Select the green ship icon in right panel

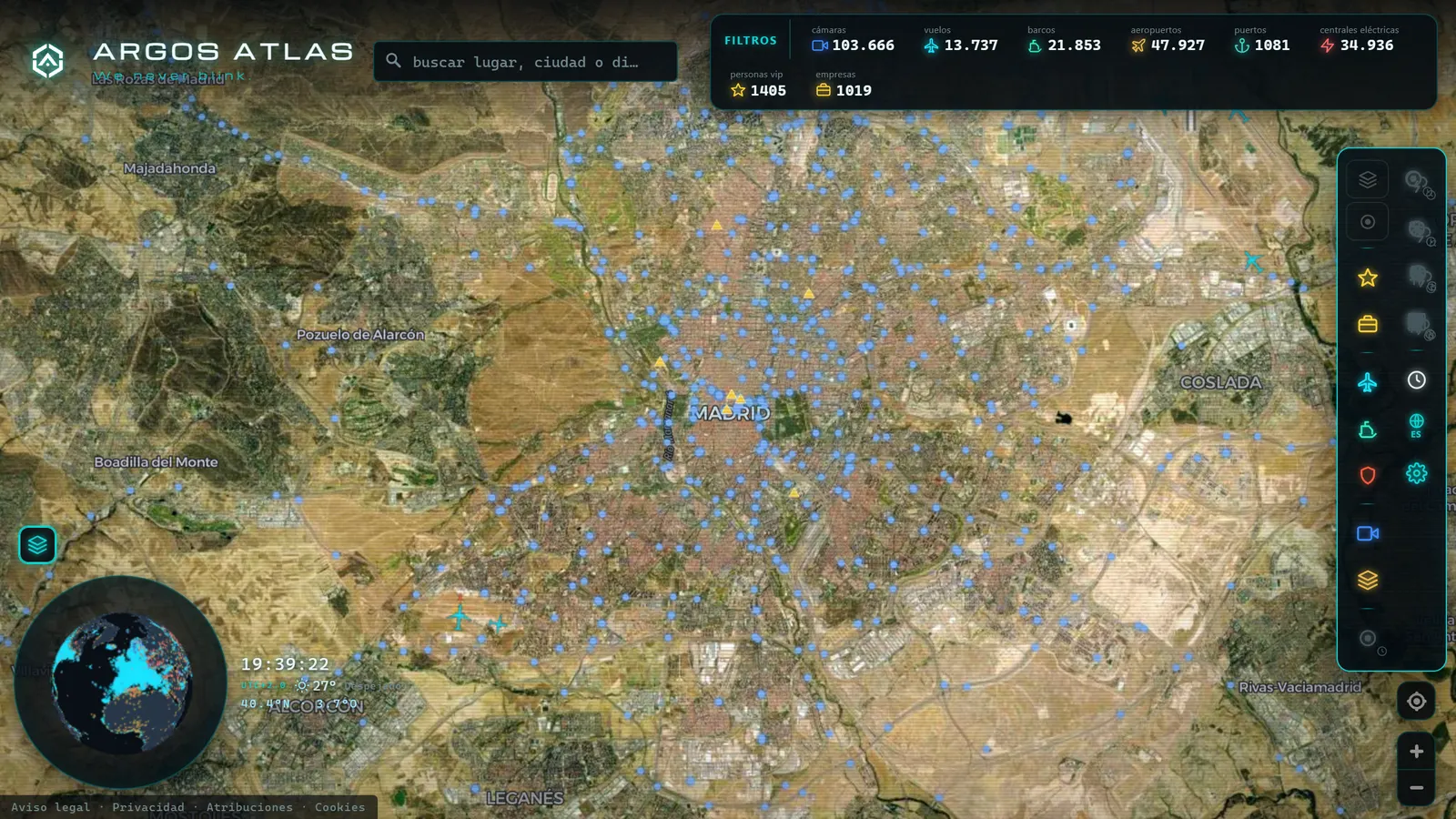tap(1367, 430)
